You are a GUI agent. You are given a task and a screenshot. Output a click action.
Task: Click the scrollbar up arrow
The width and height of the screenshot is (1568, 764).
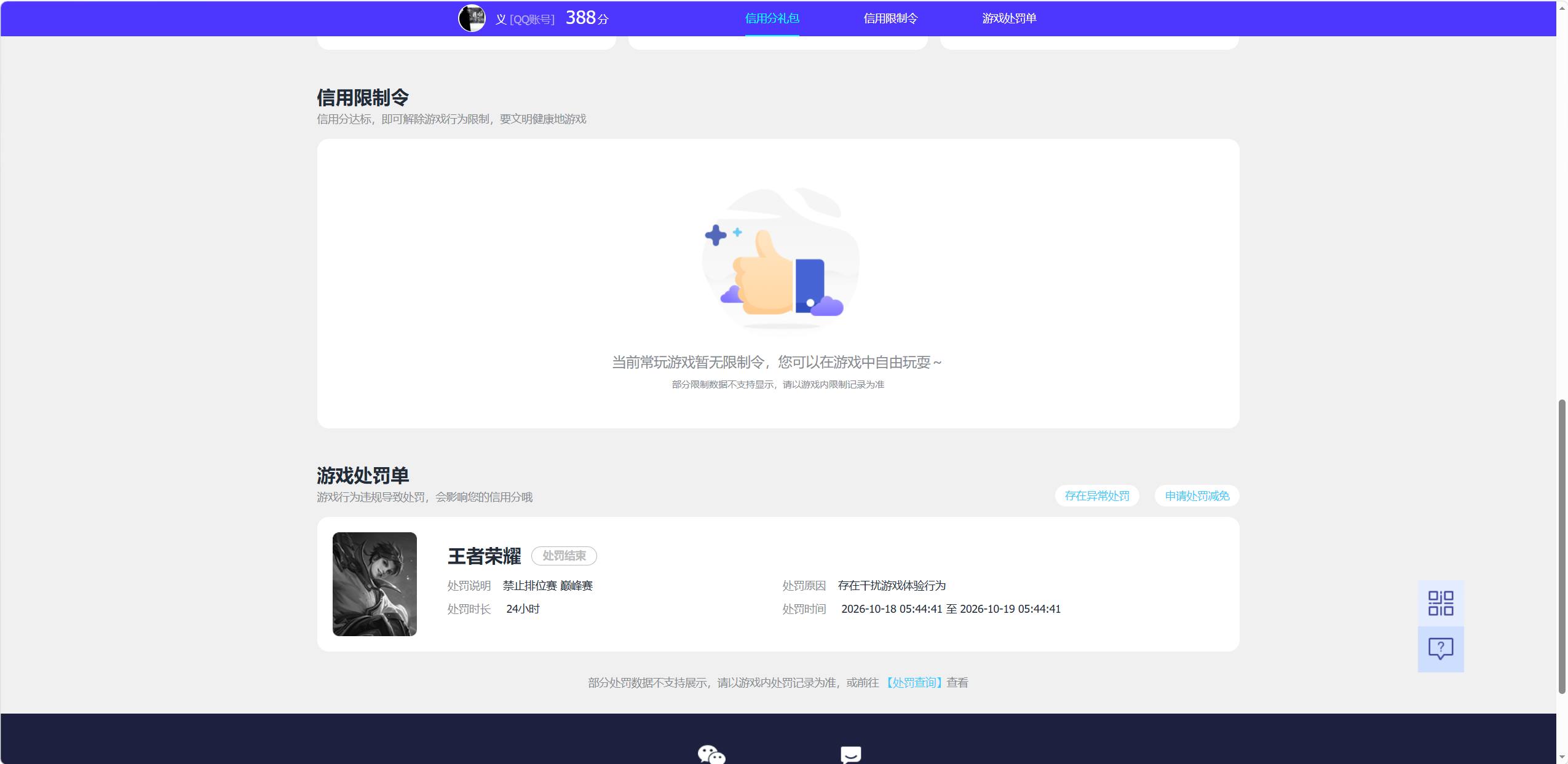coord(1562,7)
